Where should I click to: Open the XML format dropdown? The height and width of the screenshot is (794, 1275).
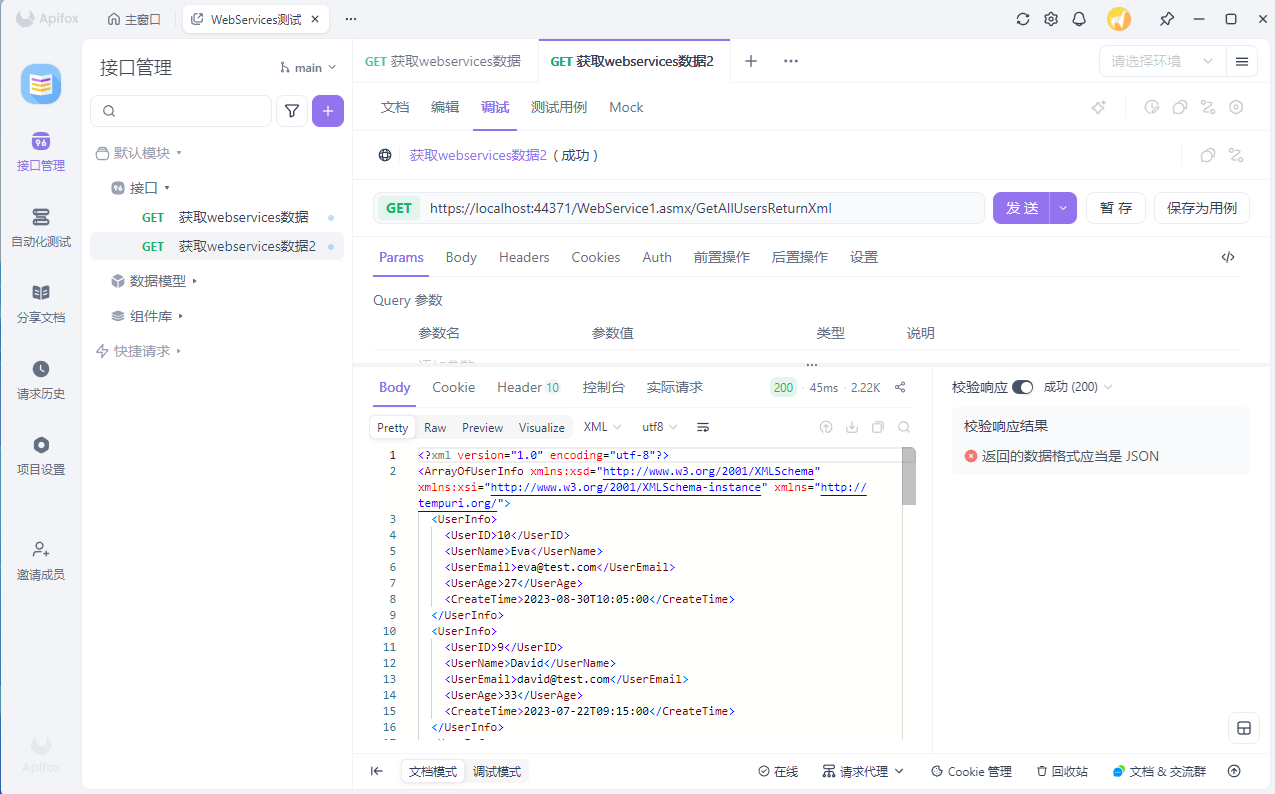pyautogui.click(x=602, y=427)
